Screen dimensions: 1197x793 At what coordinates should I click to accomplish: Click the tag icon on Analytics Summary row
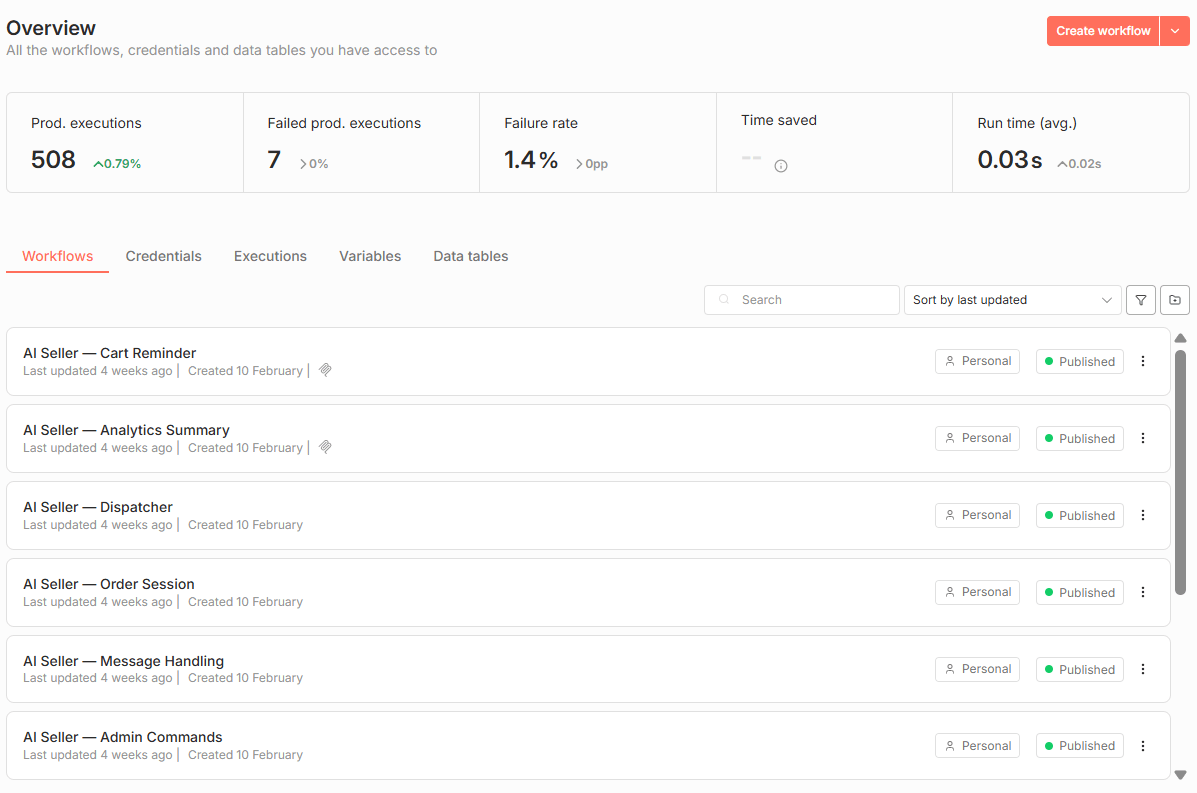[325, 447]
